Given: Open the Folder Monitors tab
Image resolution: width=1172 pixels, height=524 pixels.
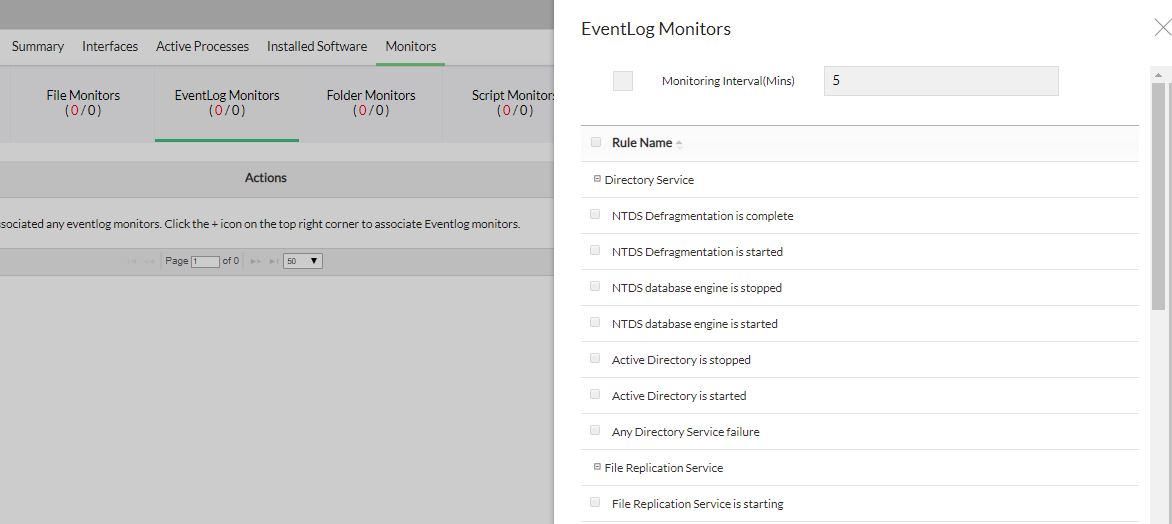Looking at the screenshot, I should 371,102.
